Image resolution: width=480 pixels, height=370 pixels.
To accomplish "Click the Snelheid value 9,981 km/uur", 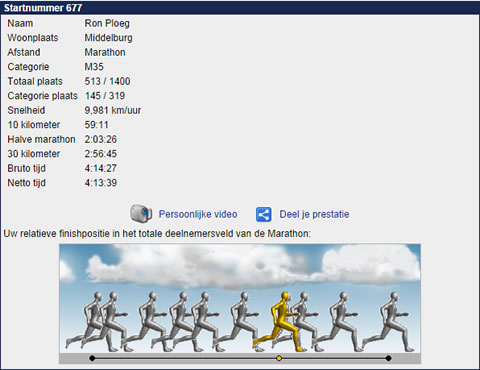I will [113, 110].
